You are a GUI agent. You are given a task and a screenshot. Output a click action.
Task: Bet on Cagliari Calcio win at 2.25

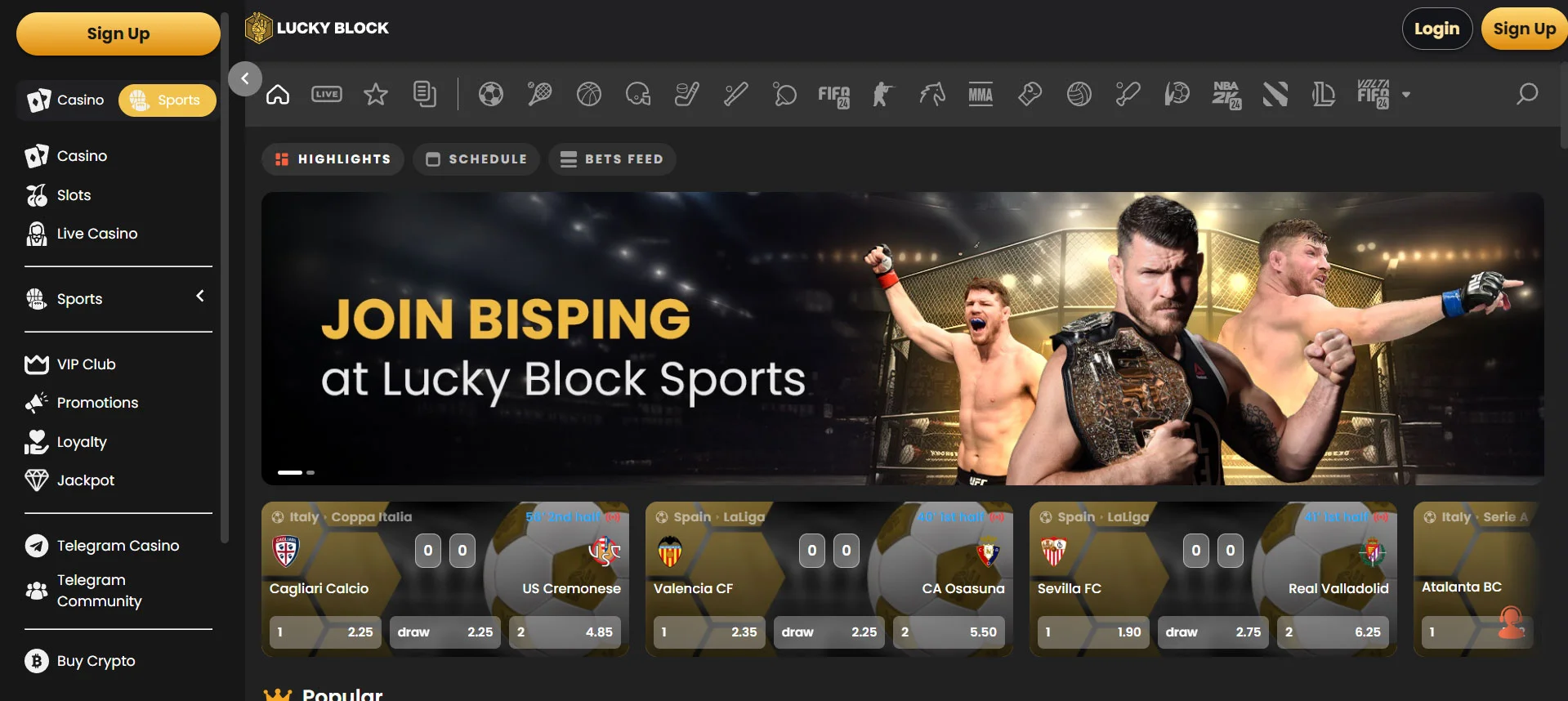click(x=325, y=632)
